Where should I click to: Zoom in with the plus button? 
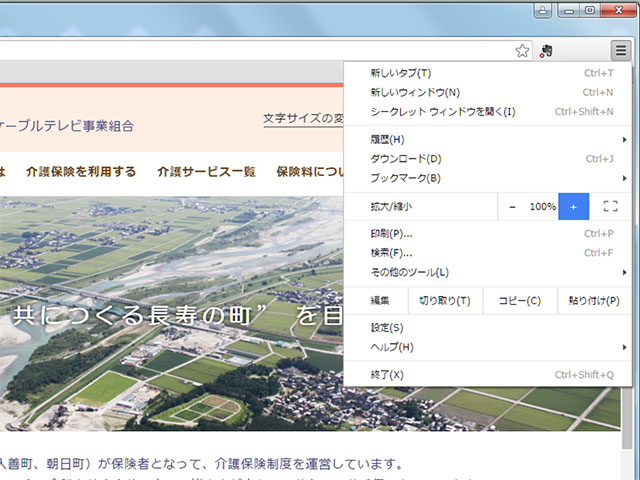tap(573, 207)
